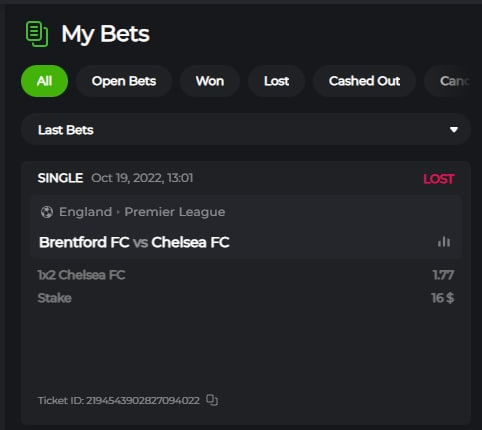Click the arrow between England and Premier League
Screen dimensions: 482x430
(118, 212)
